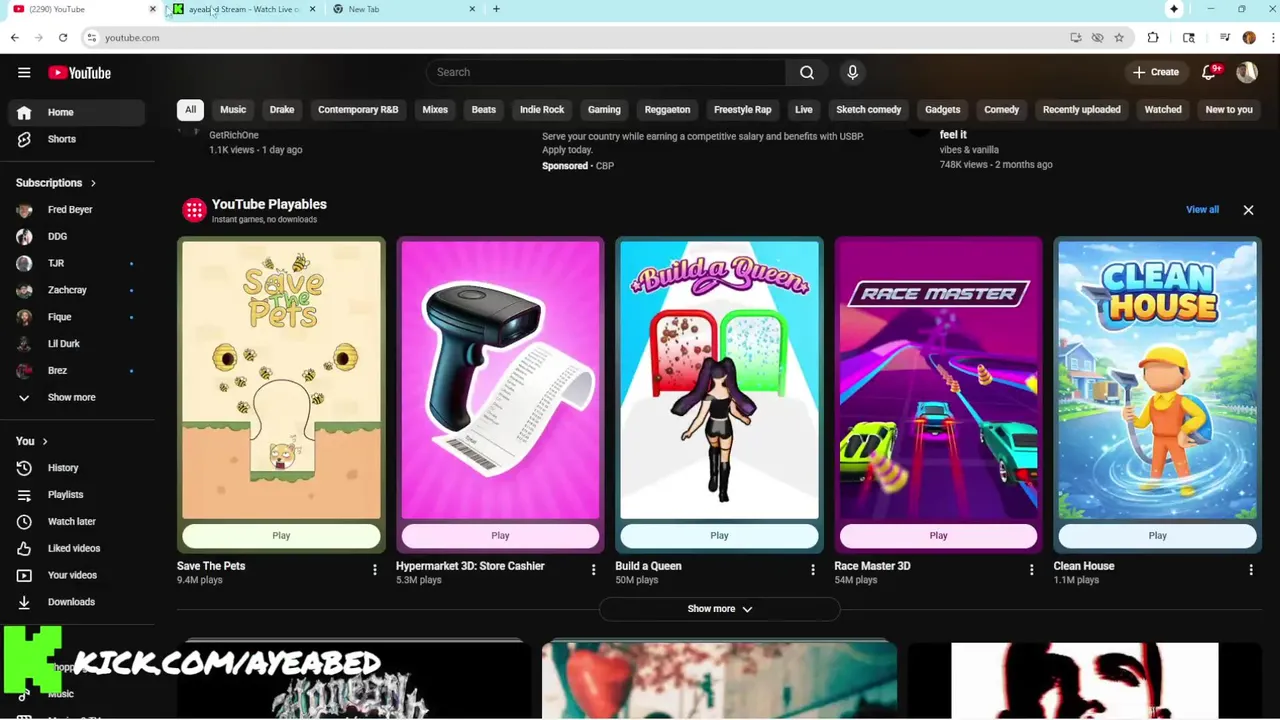Expand Show more subscriptions
Viewport: 1280px width, 720px height.
point(77,397)
